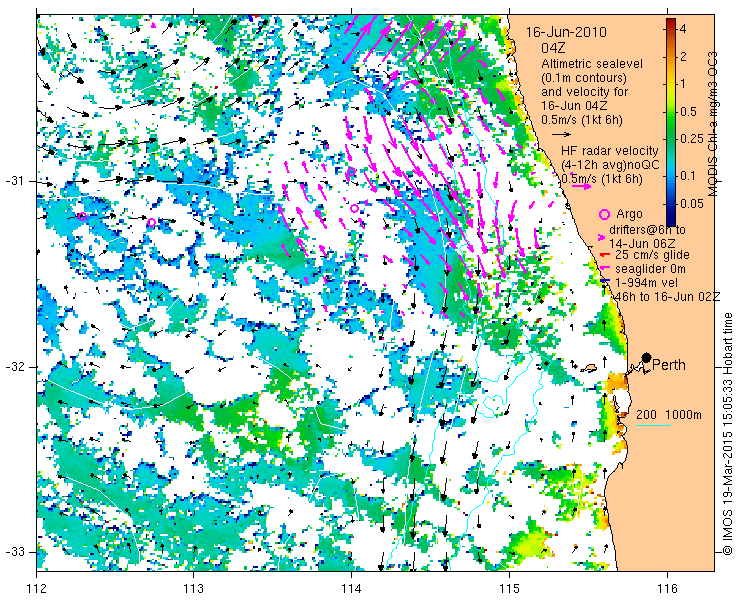Screen dimensions: 740x600
Task: Click the longitude '116' axis label
Action: point(667,589)
